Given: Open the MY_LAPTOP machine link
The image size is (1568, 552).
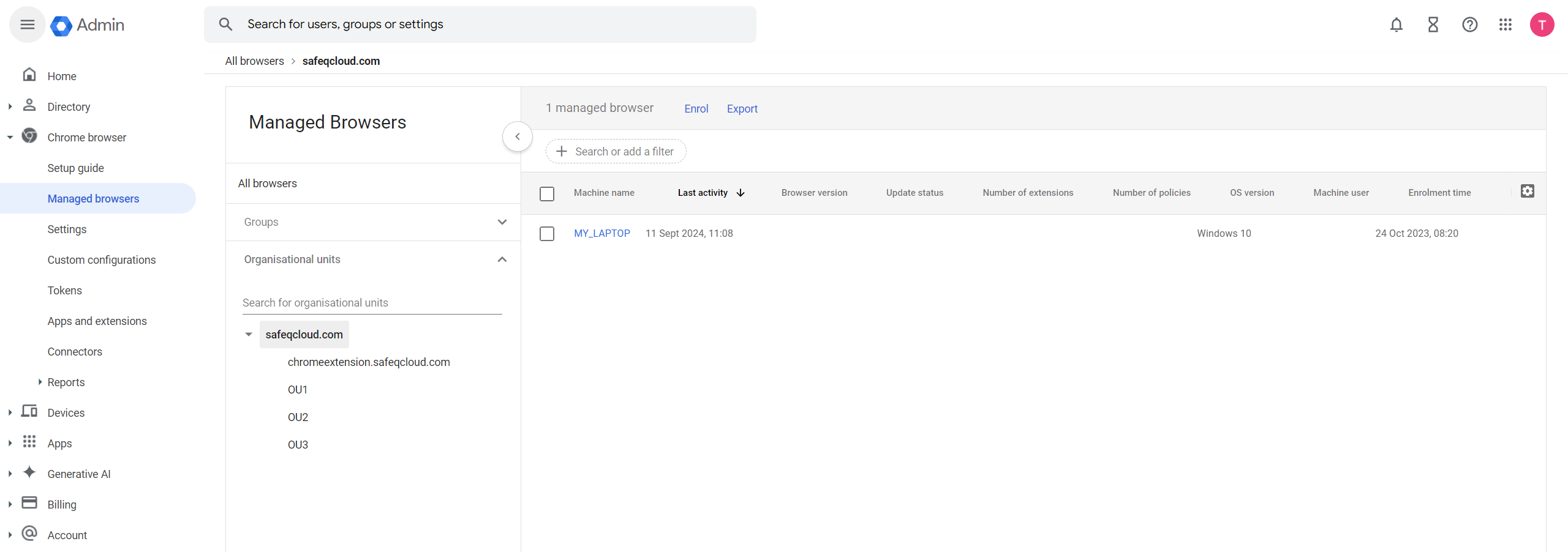Looking at the screenshot, I should tap(601, 234).
